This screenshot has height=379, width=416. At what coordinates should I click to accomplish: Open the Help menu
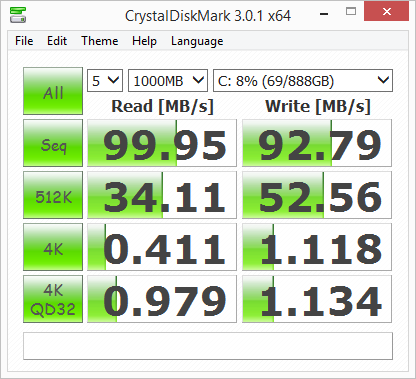pyautogui.click(x=144, y=41)
